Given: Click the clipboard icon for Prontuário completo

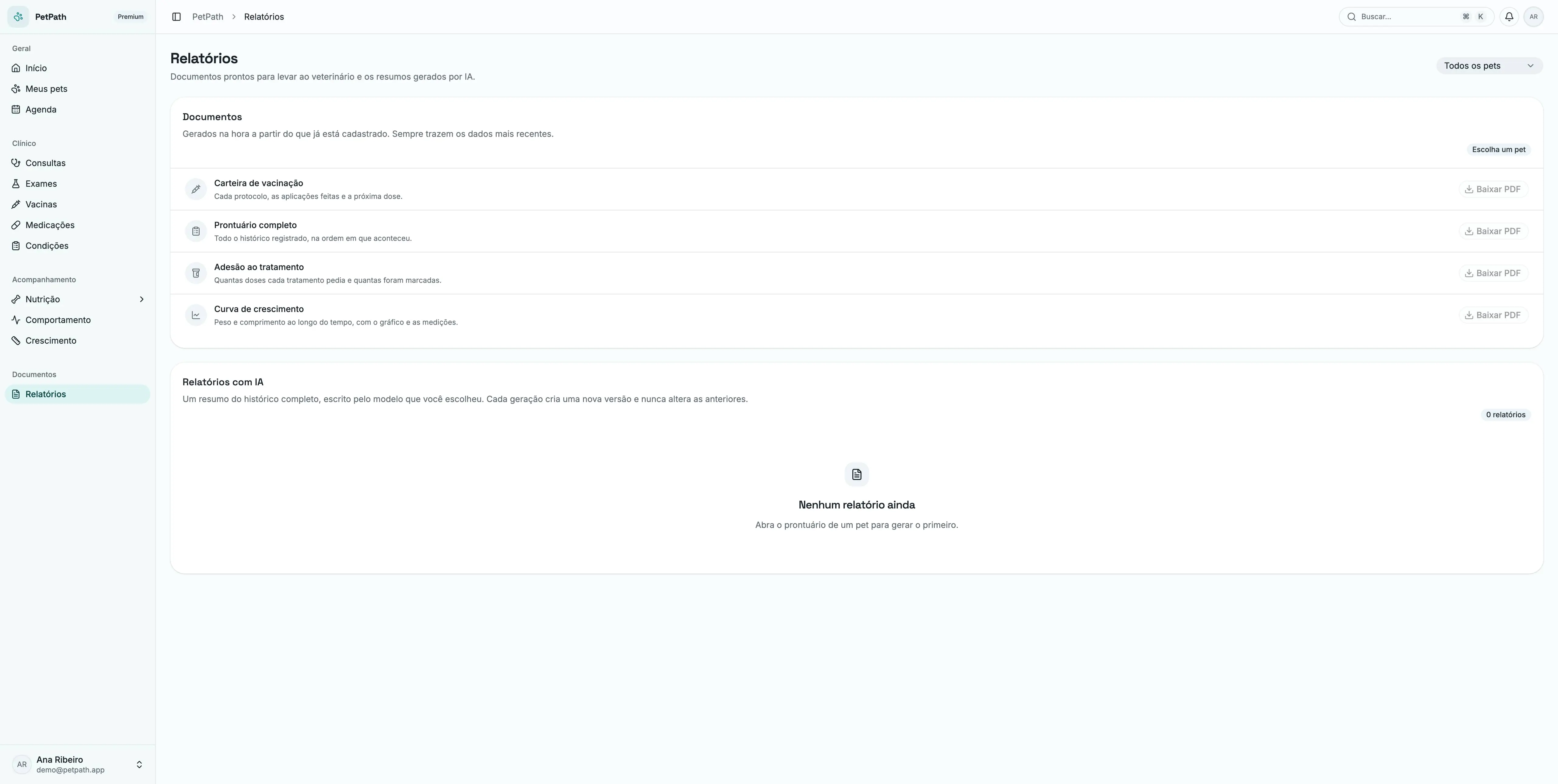Looking at the screenshot, I should click(x=196, y=231).
